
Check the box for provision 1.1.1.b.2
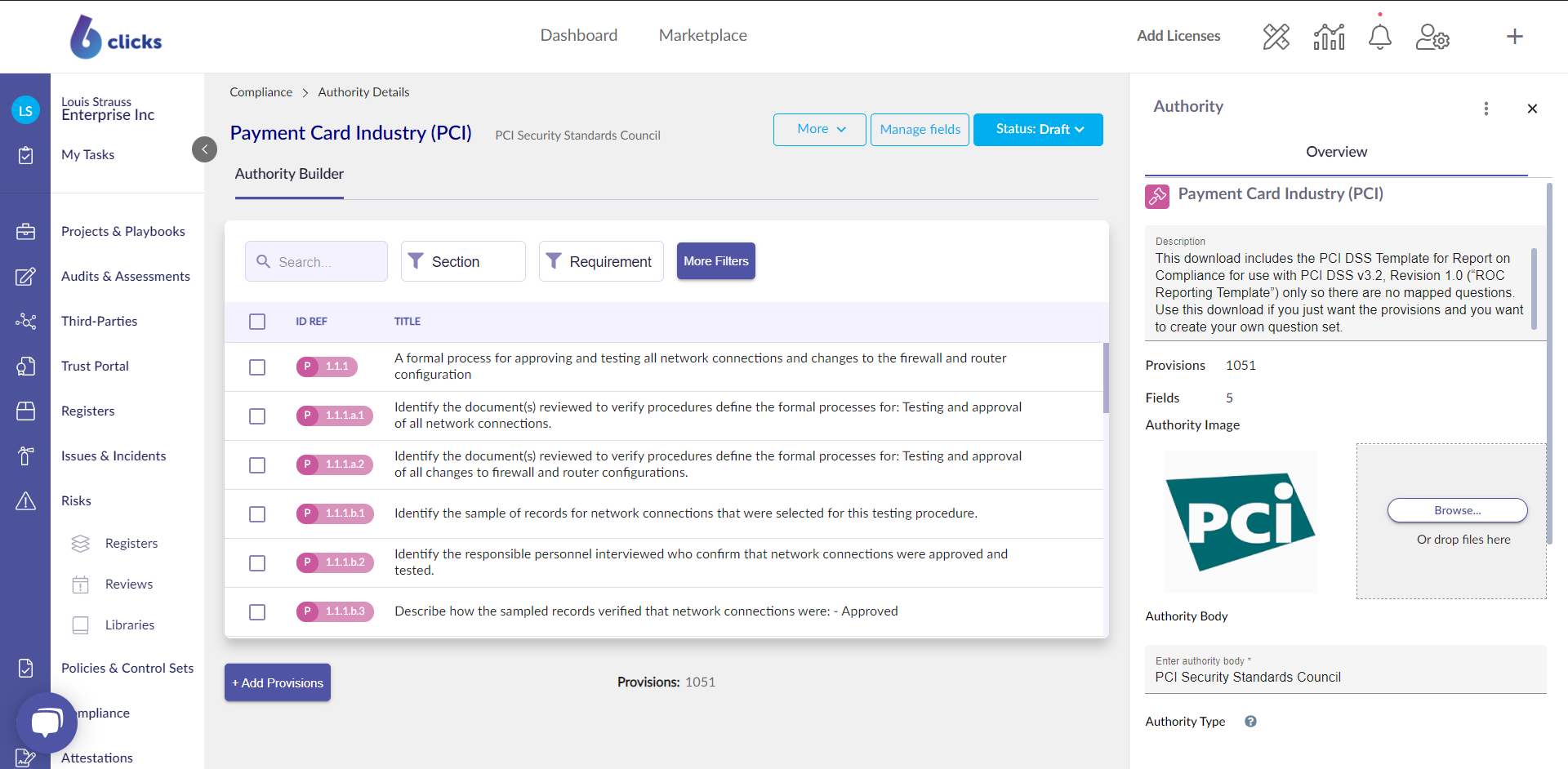(257, 563)
